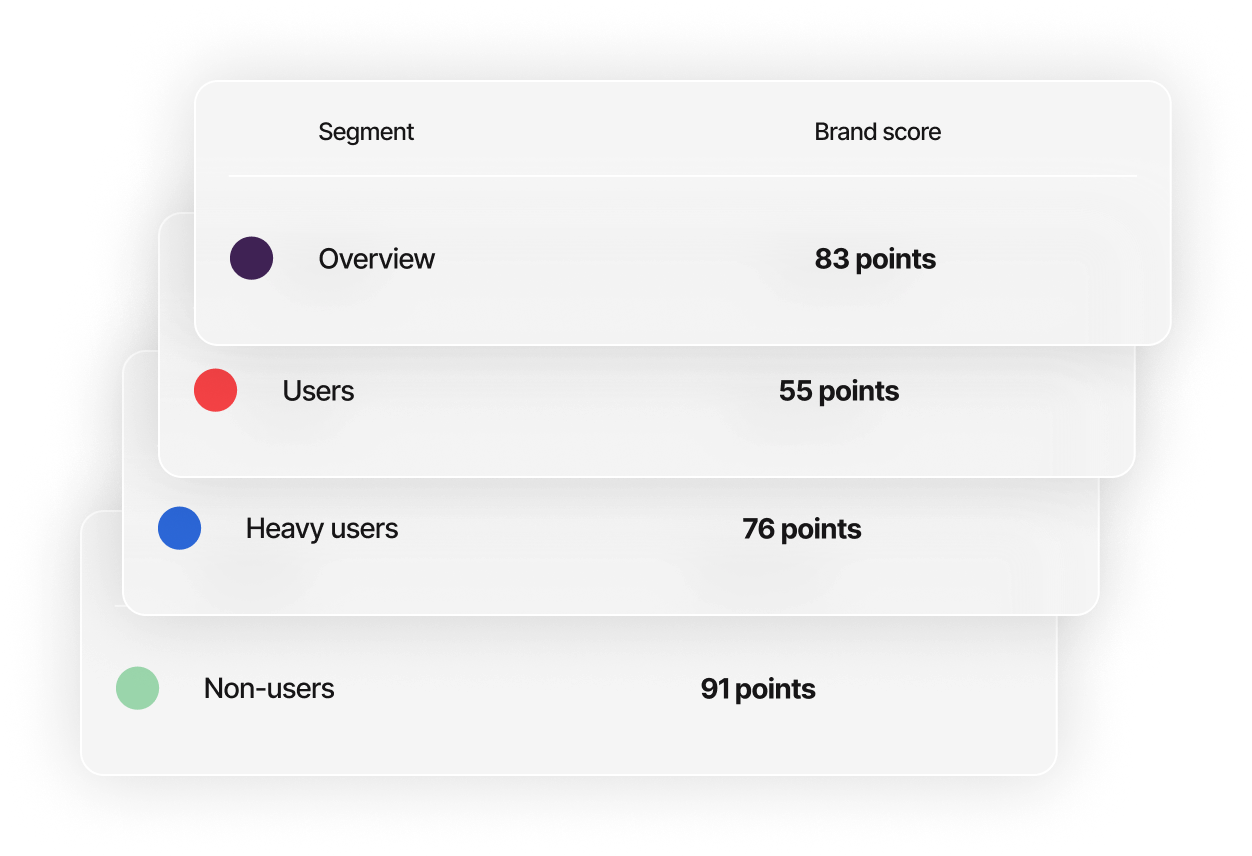Click the red Users dot
The height and width of the screenshot is (856, 1252).
tap(215, 390)
